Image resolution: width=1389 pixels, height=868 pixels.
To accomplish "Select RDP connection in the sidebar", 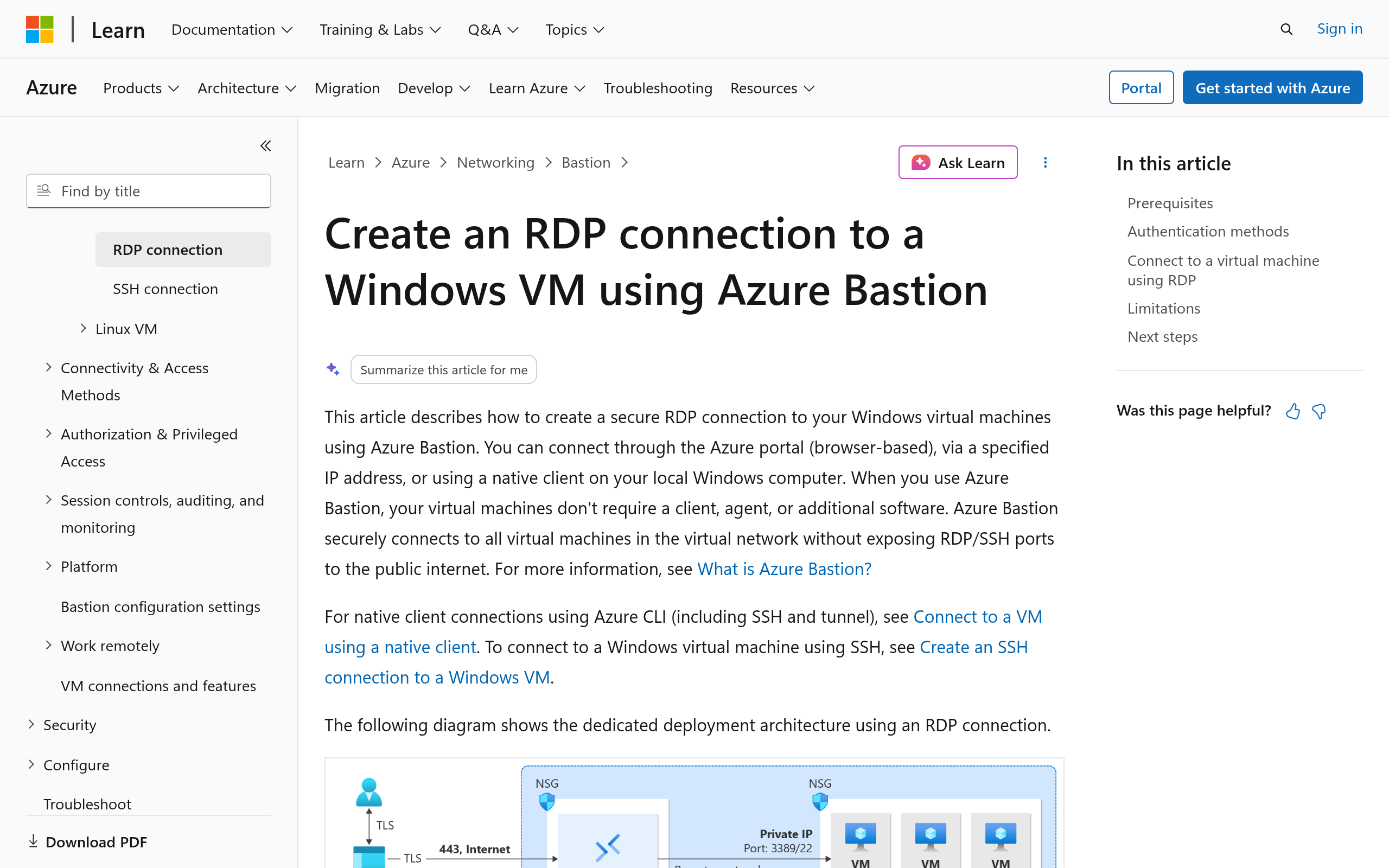I will pyautogui.click(x=183, y=250).
